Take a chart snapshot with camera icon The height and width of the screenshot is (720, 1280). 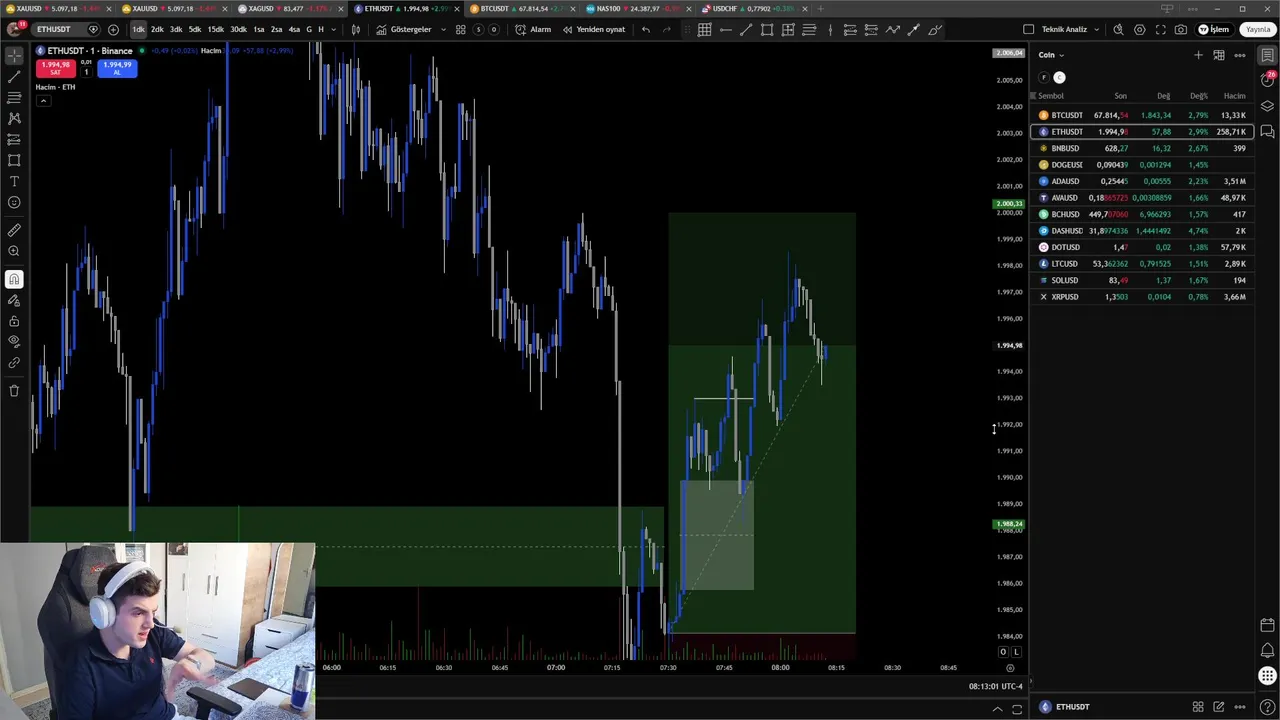tap(1181, 29)
